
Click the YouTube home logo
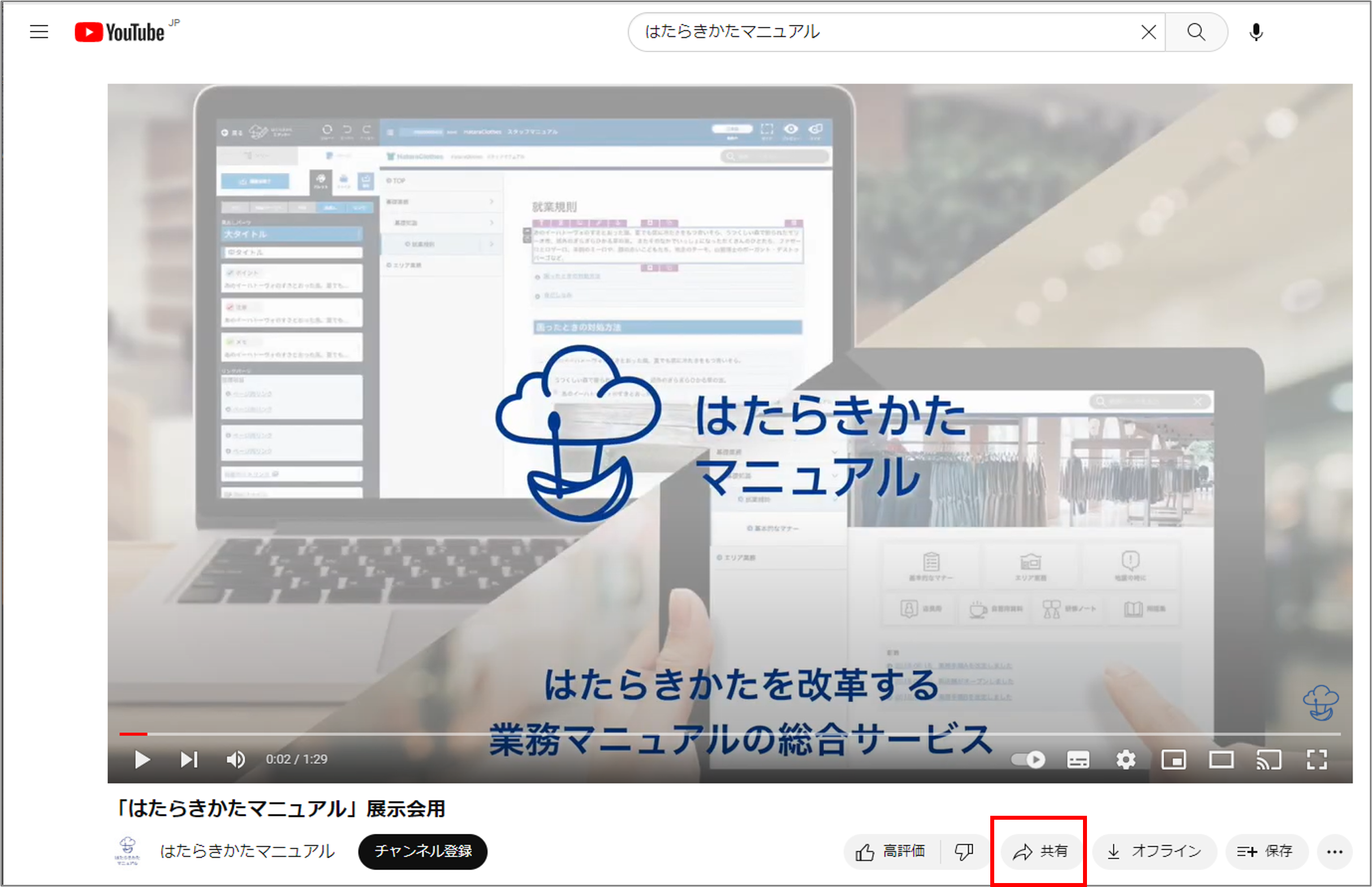click(120, 32)
